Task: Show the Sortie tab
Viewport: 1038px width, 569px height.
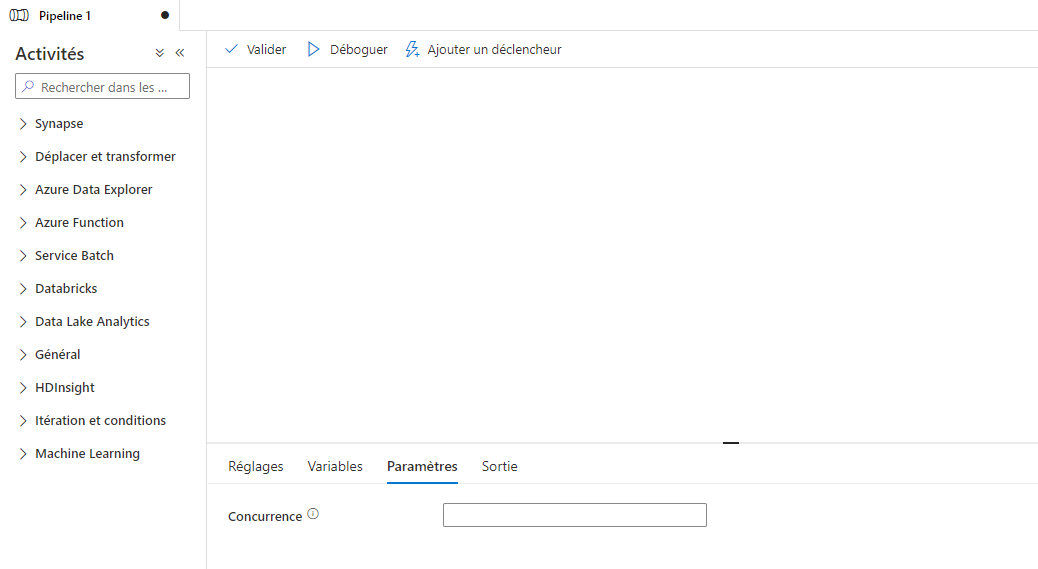Action: coord(500,466)
